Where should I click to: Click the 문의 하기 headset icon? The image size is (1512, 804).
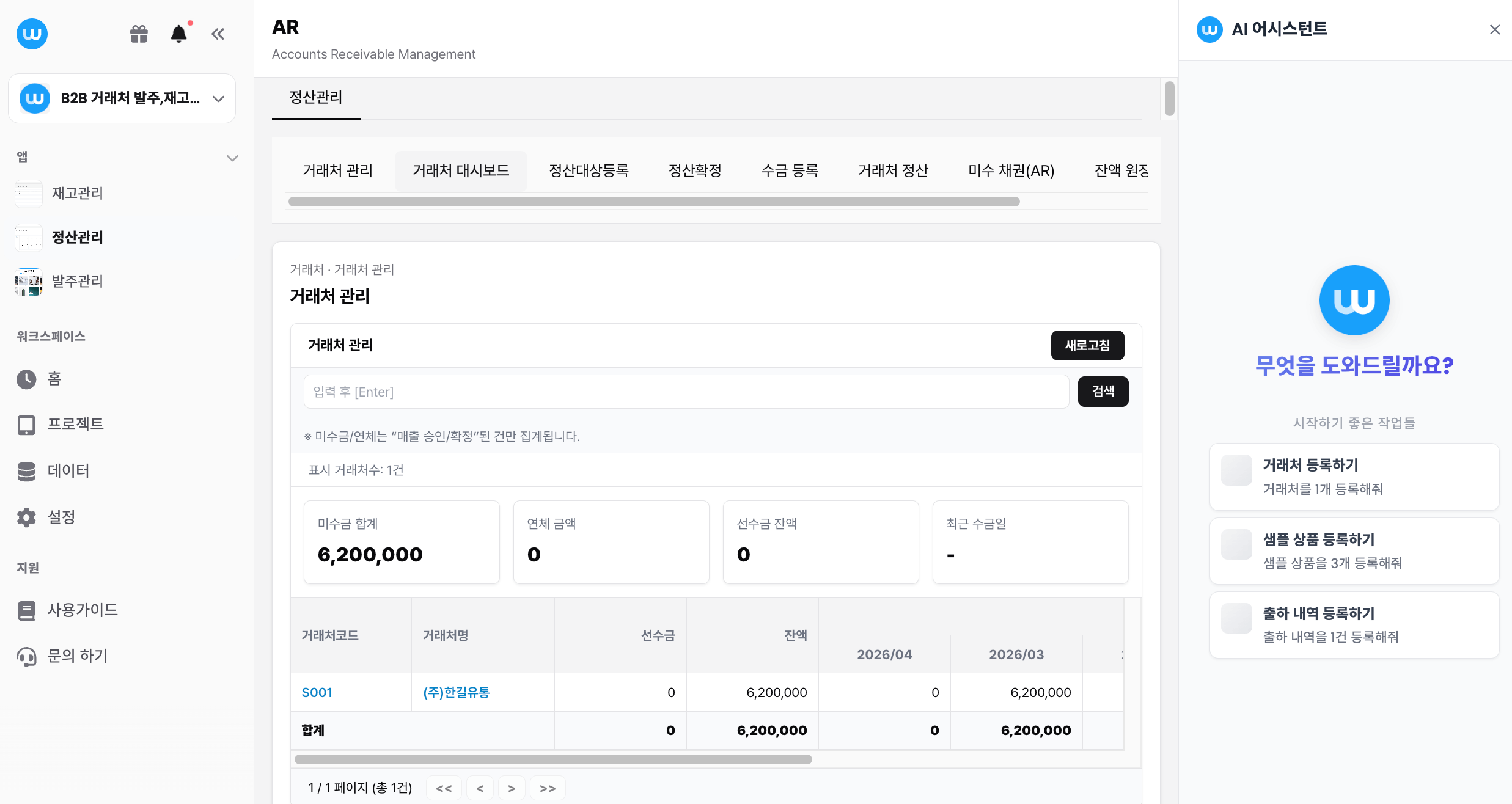78,656
